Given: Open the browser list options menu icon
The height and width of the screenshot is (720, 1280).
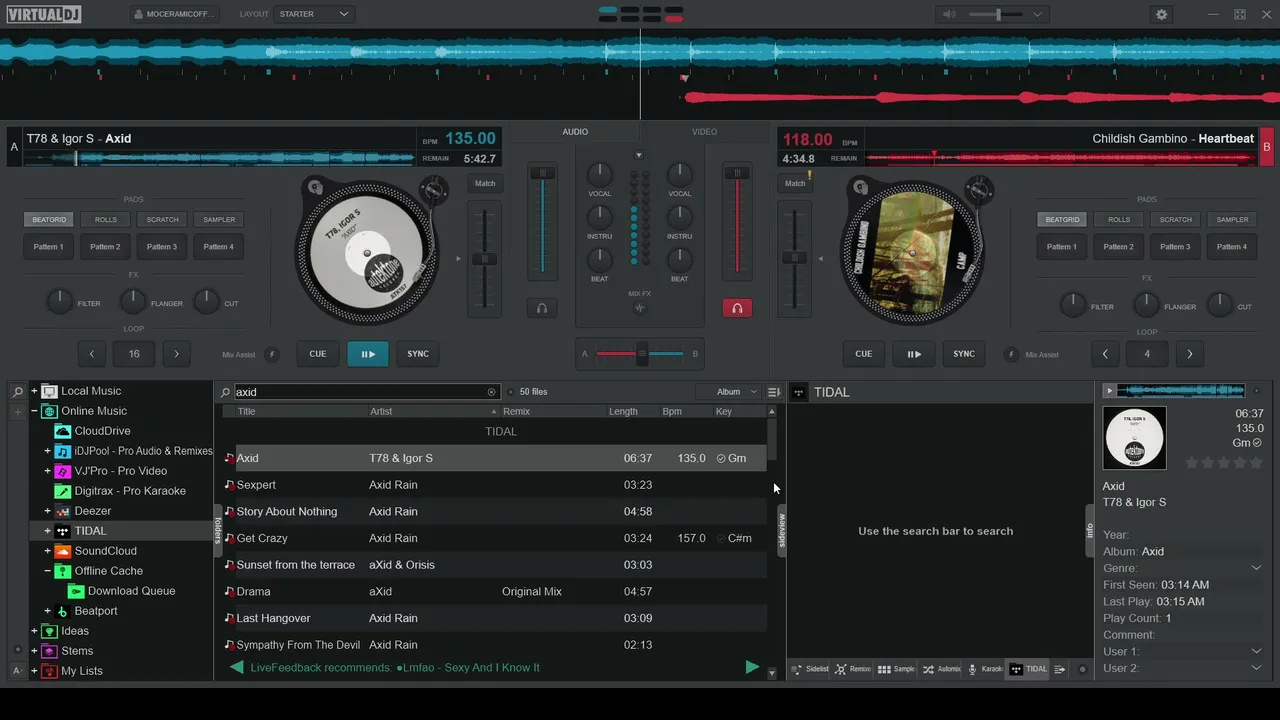Looking at the screenshot, I should pyautogui.click(x=773, y=392).
